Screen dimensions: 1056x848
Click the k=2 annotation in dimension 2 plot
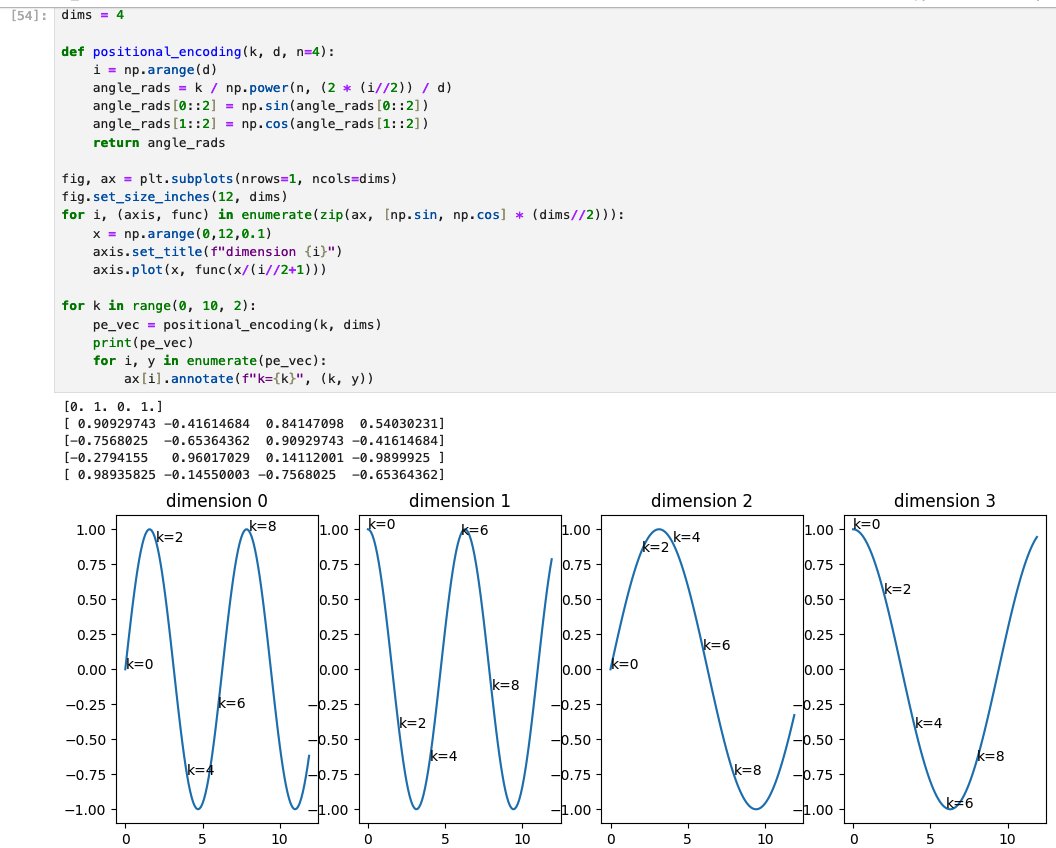click(x=655, y=547)
